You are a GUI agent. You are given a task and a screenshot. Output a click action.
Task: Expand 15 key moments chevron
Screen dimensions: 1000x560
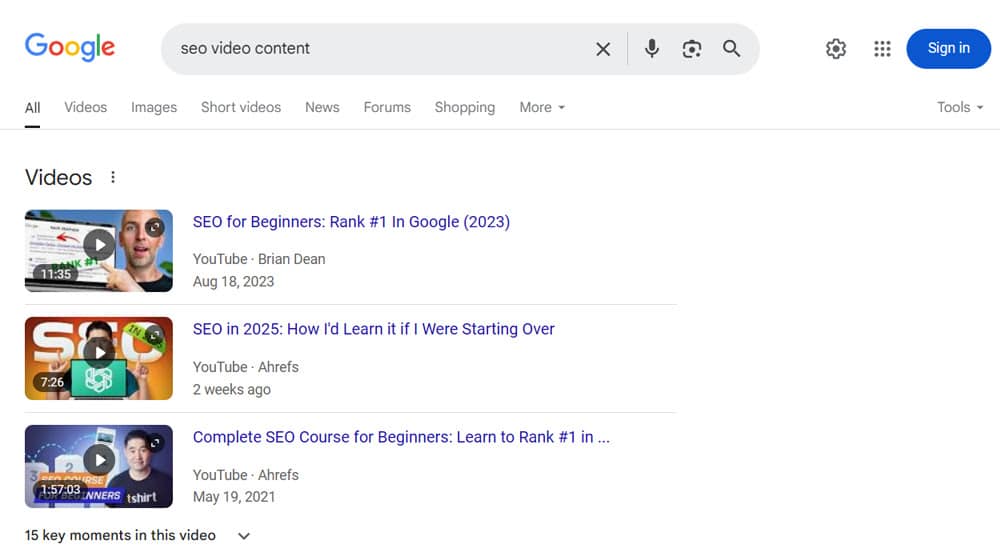[244, 536]
